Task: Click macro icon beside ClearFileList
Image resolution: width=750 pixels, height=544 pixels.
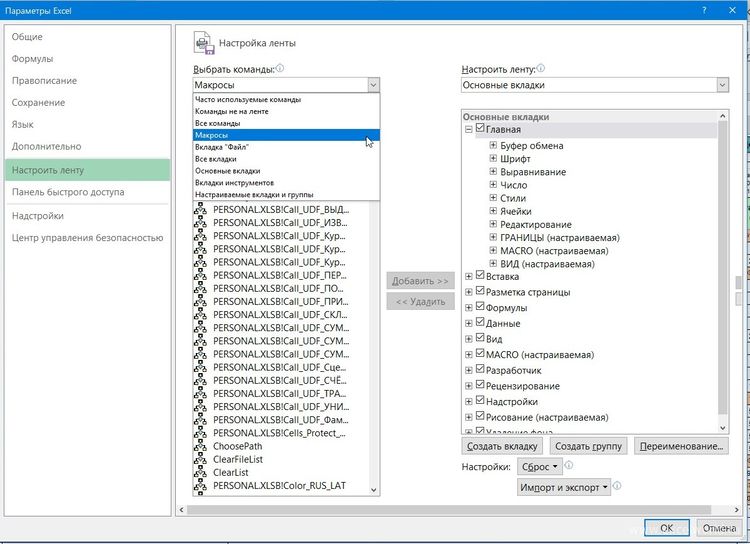Action: pos(200,459)
